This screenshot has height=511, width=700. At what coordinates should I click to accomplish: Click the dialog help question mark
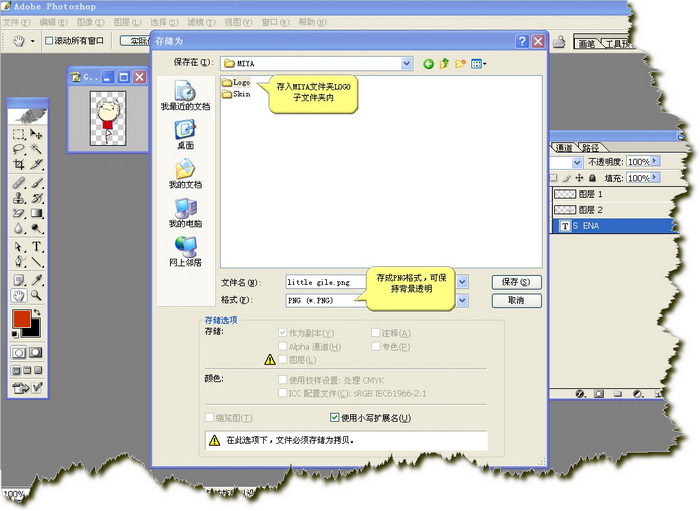click(x=522, y=41)
